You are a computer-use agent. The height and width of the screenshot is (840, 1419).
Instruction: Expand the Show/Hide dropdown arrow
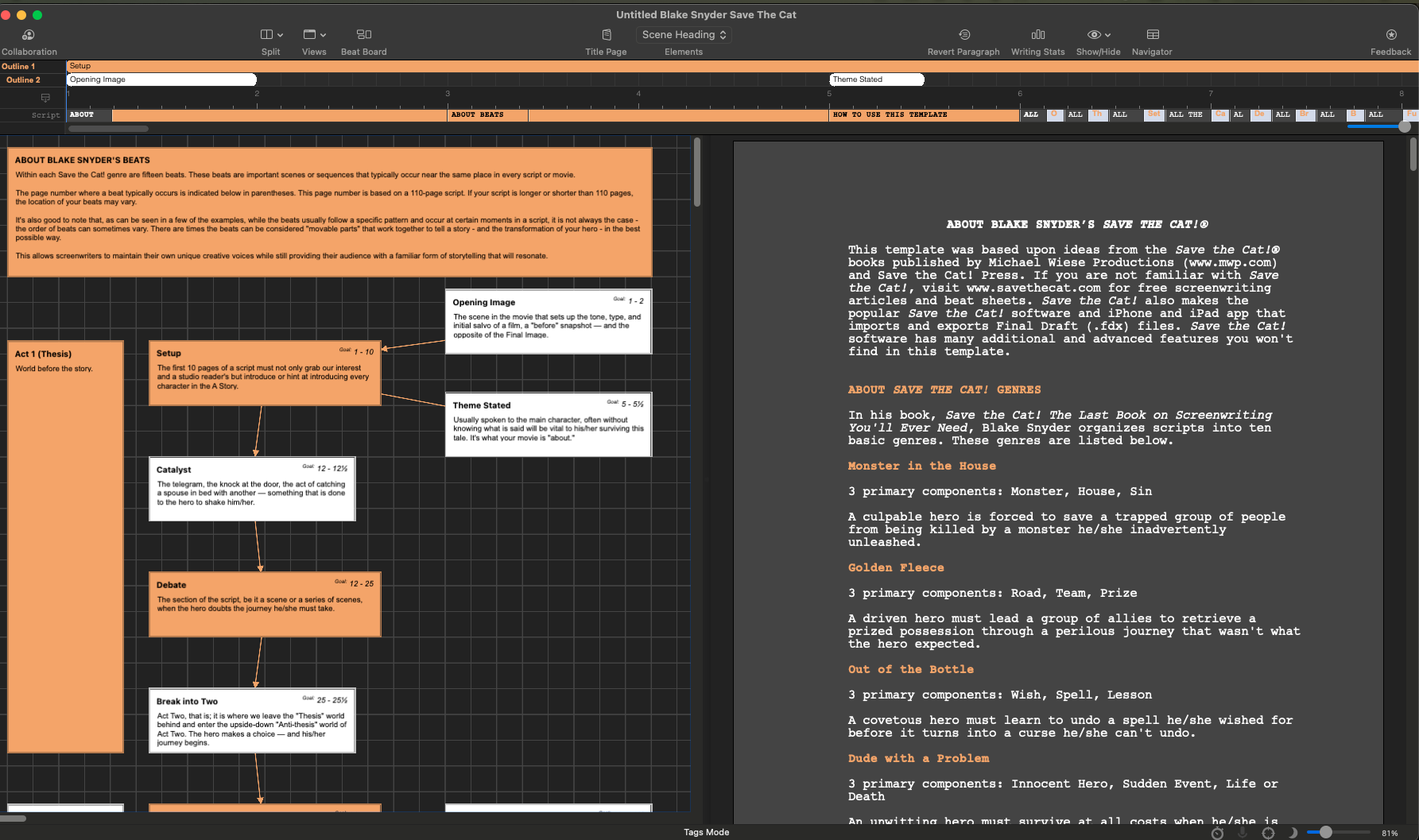coord(1107,35)
